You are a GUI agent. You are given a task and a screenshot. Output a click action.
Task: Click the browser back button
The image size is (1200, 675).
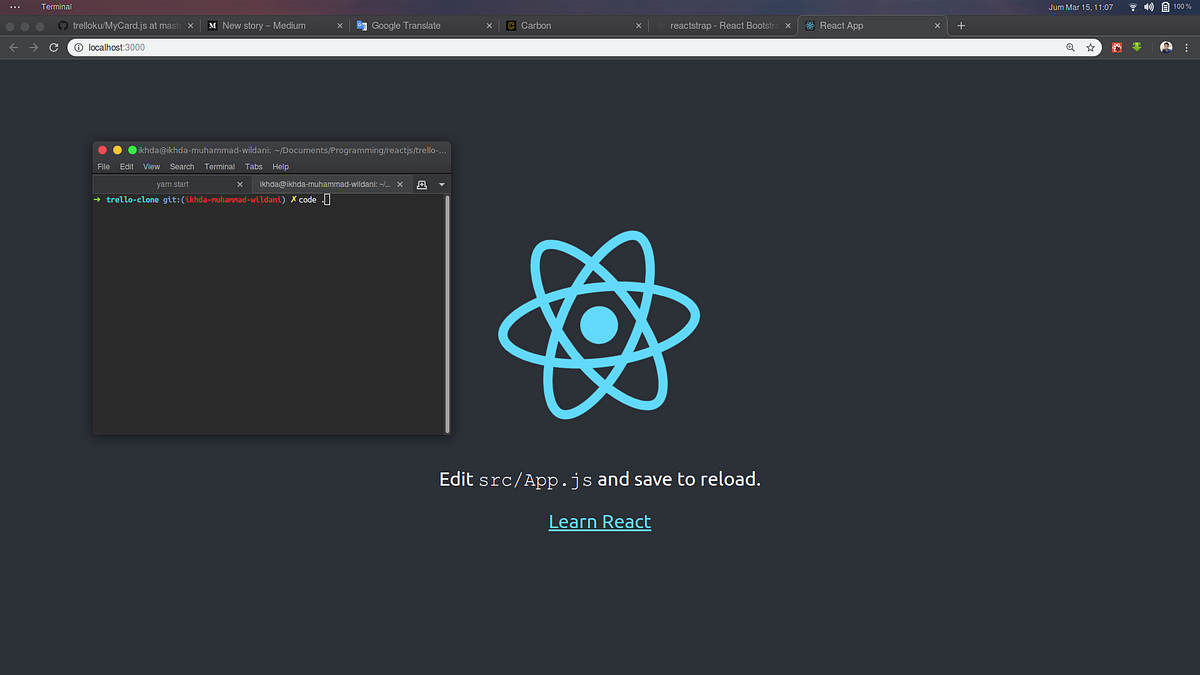tap(13, 47)
